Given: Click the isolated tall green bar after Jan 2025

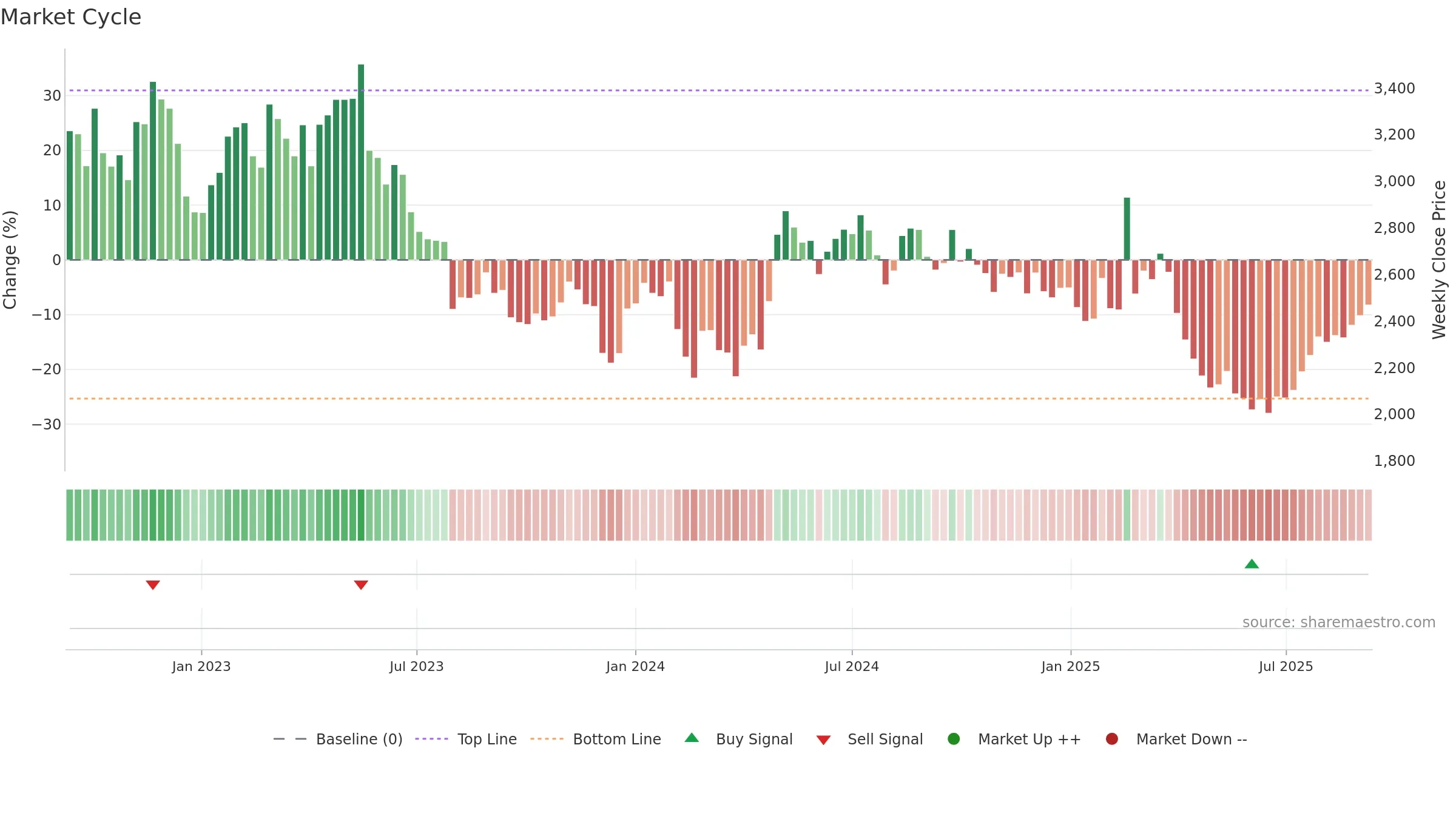Looking at the screenshot, I should 1127,229.
